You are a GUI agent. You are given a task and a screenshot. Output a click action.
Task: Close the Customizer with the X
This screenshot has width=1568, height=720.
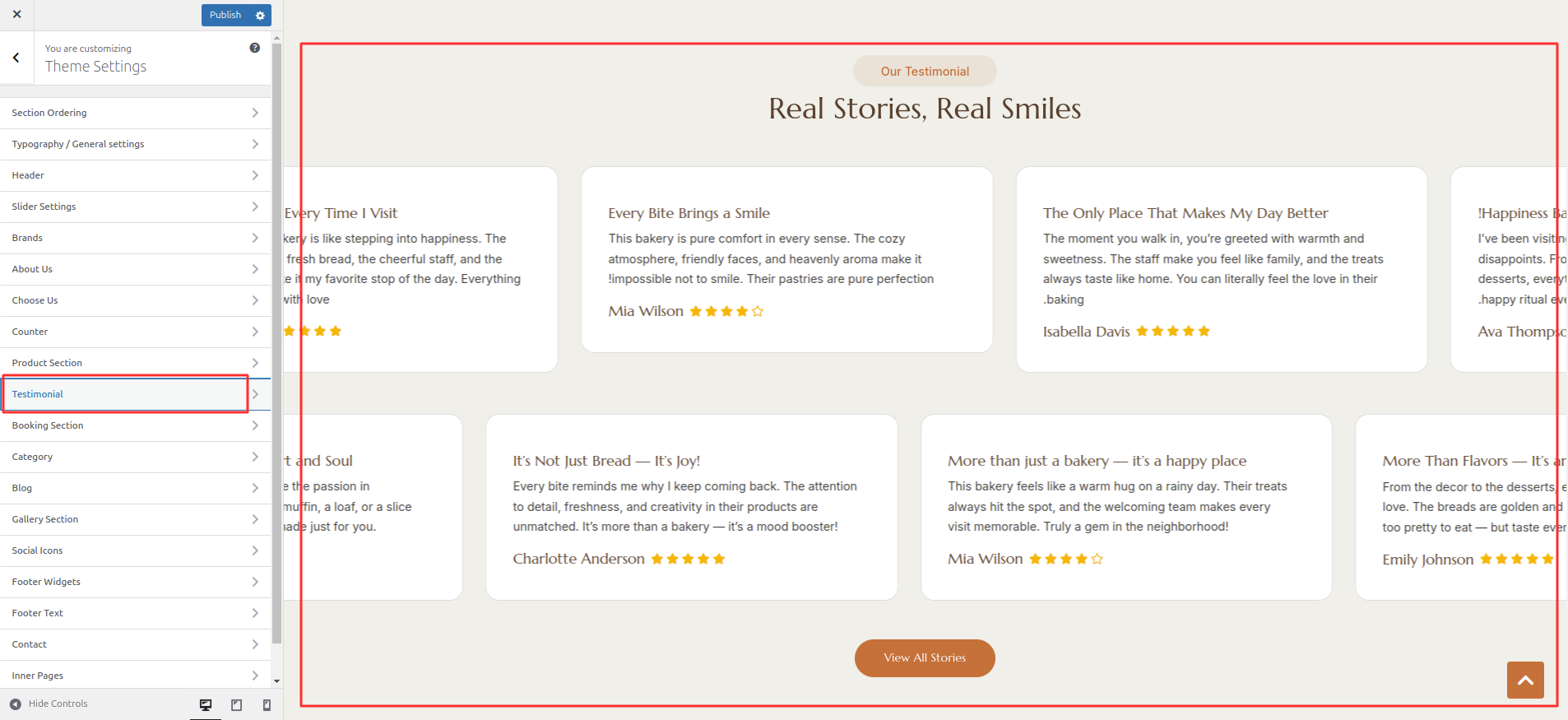point(16,14)
